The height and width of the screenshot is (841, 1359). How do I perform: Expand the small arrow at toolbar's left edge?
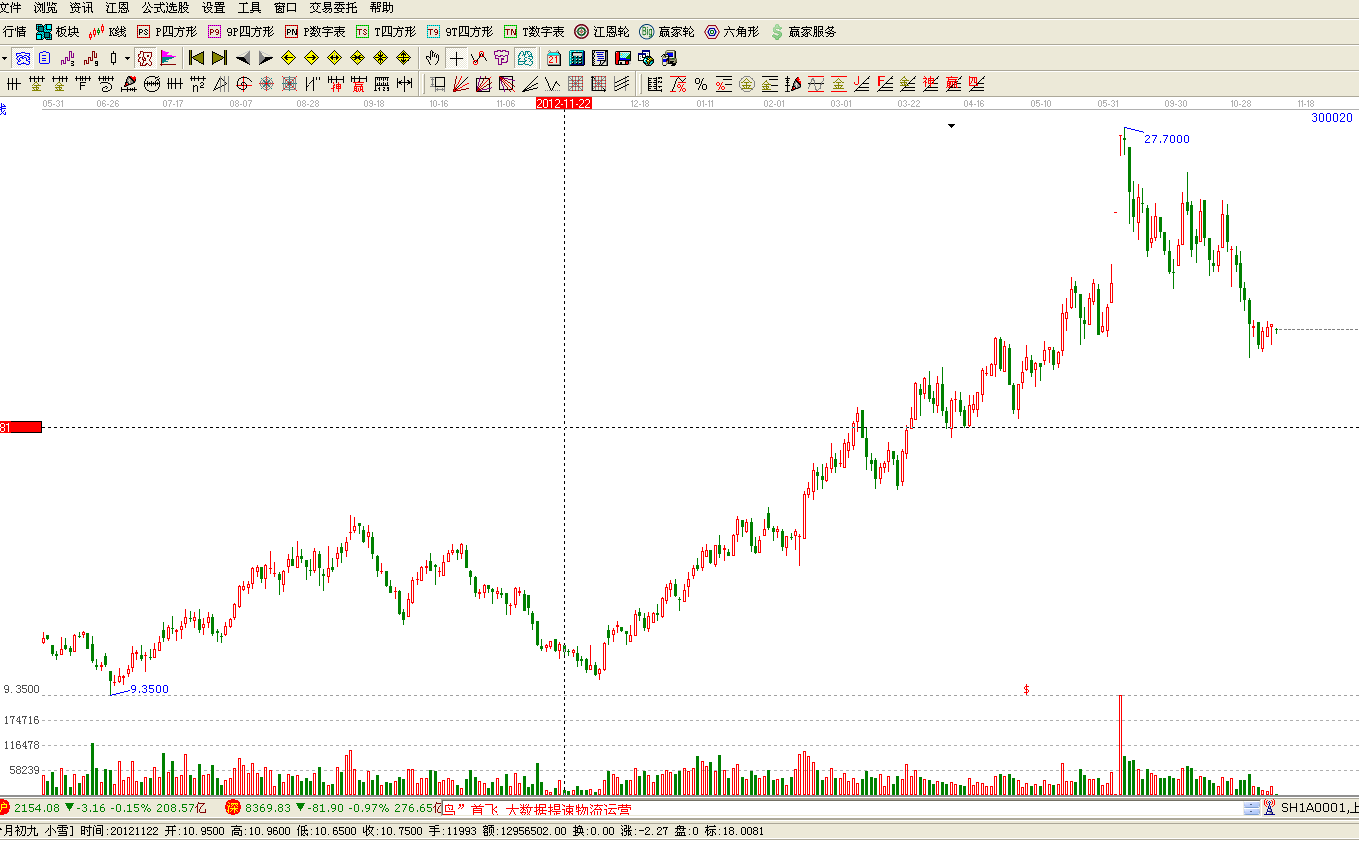pos(5,58)
